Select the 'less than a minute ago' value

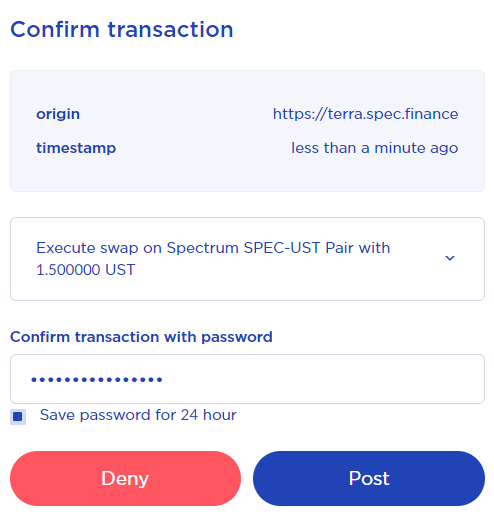[374, 148]
